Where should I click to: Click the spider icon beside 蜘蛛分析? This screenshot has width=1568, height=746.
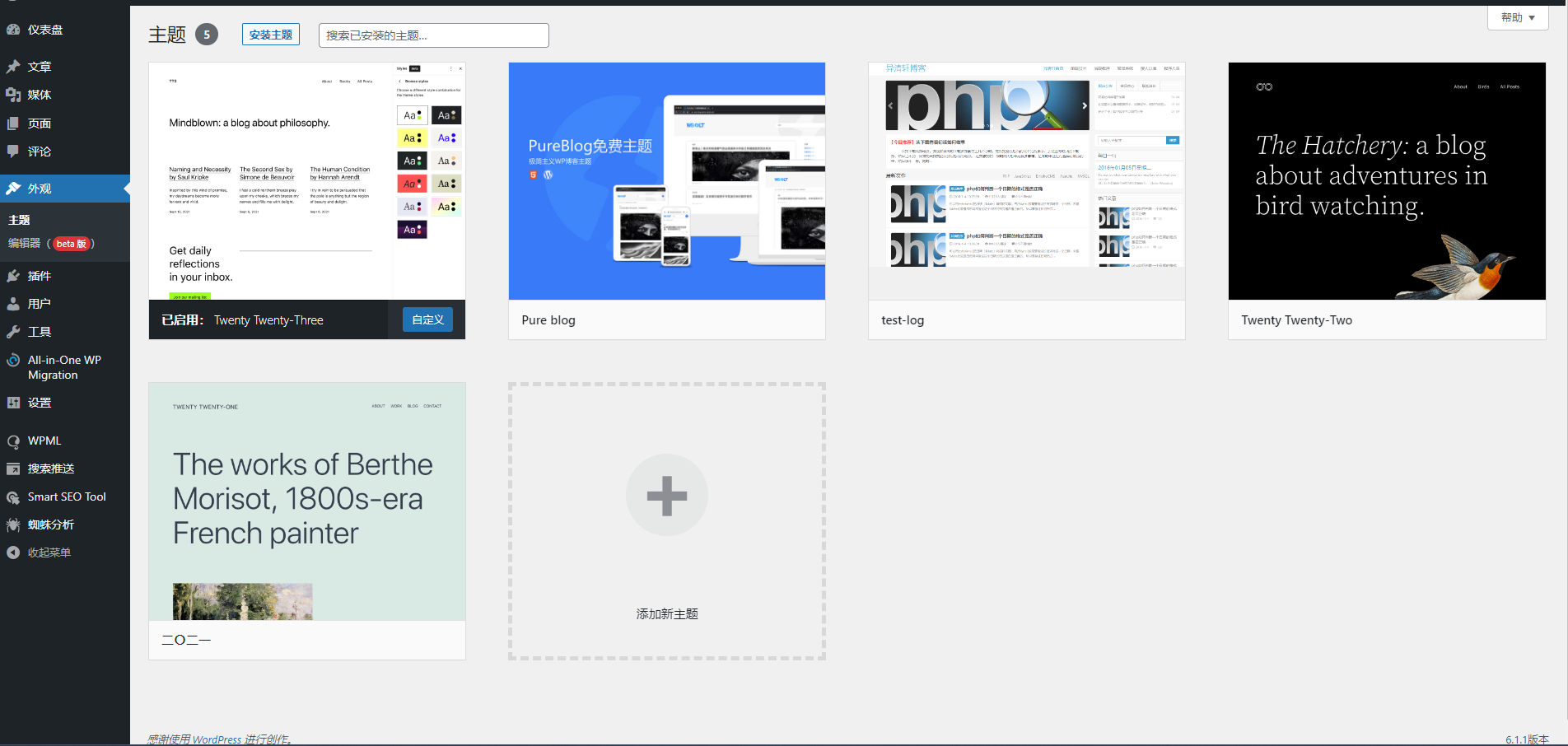coord(13,525)
